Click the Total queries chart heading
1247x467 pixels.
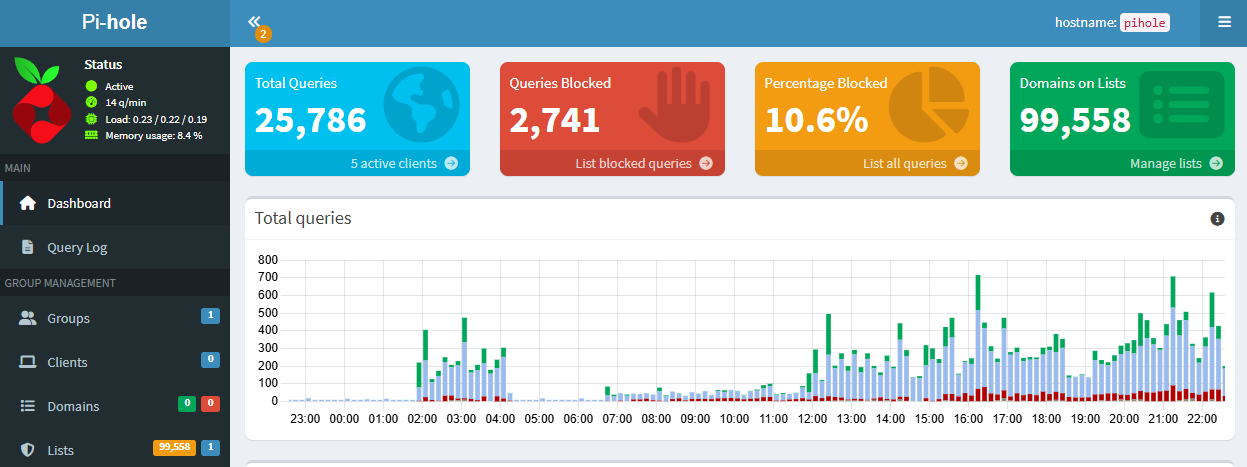303,218
